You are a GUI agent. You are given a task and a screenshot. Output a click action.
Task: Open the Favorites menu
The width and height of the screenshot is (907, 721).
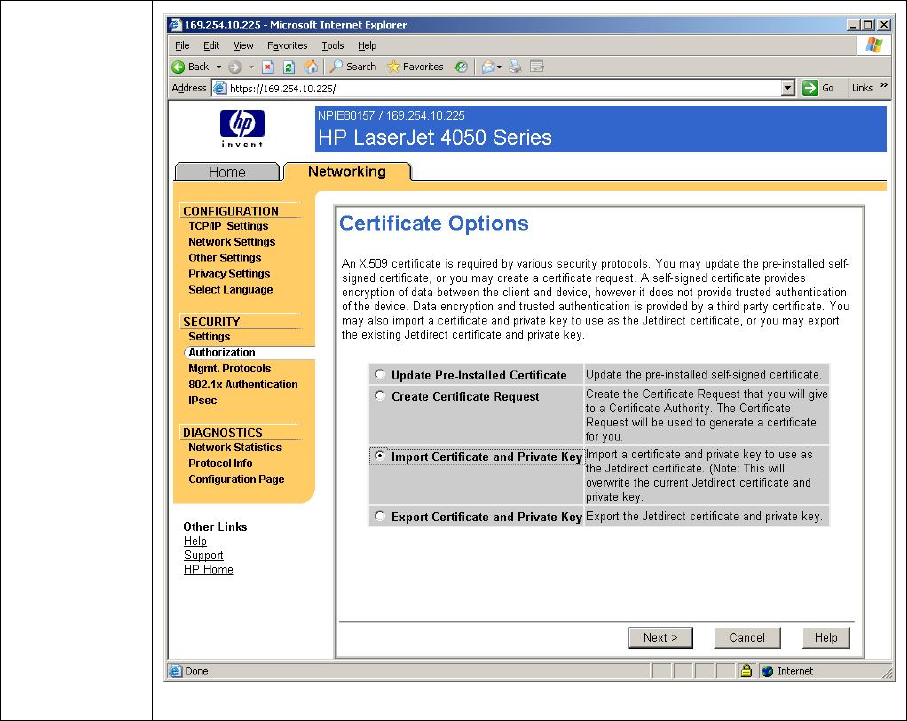pyautogui.click(x=287, y=46)
